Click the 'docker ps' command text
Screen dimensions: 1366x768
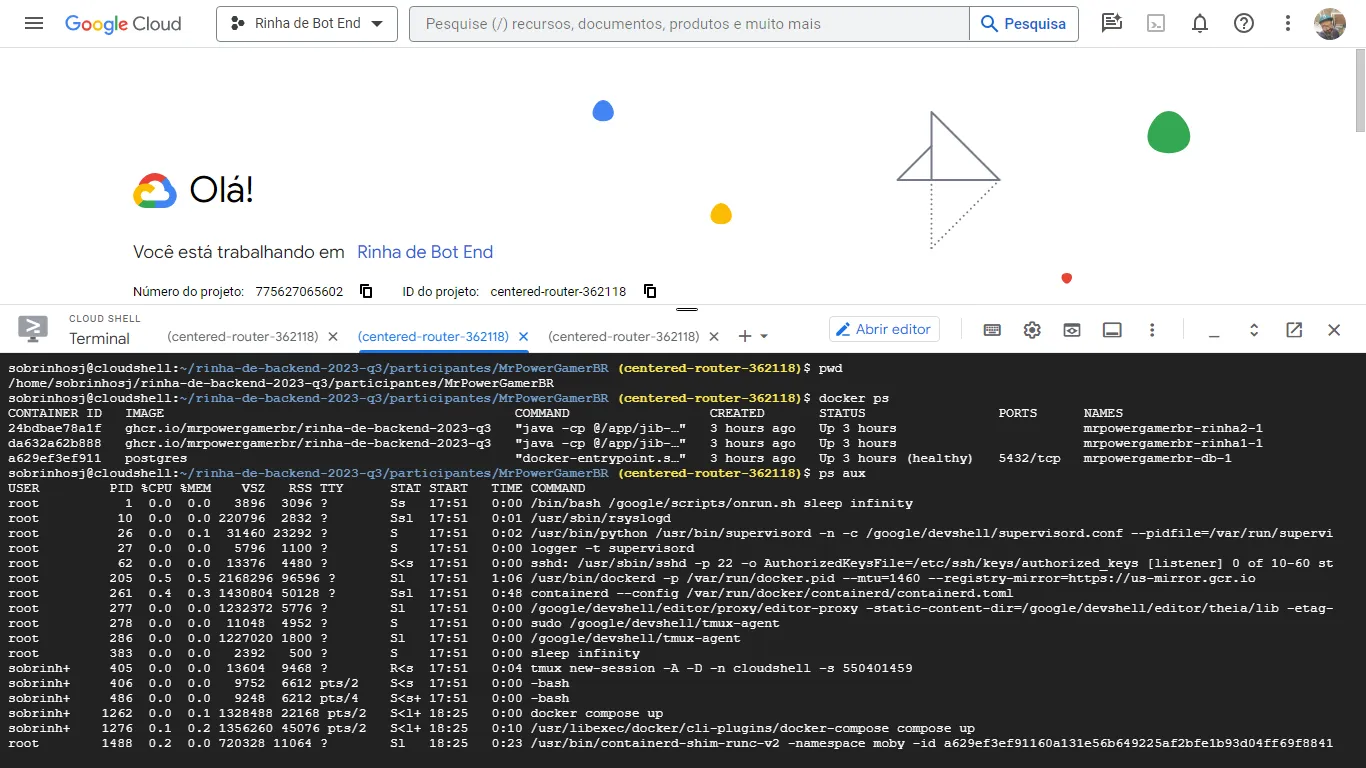854,398
